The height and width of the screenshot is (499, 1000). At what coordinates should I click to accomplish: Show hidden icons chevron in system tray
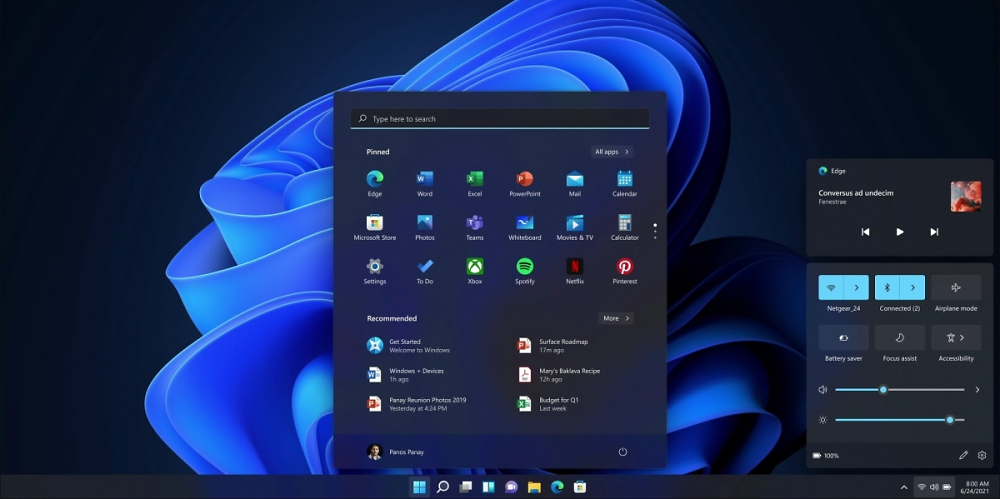click(x=904, y=488)
